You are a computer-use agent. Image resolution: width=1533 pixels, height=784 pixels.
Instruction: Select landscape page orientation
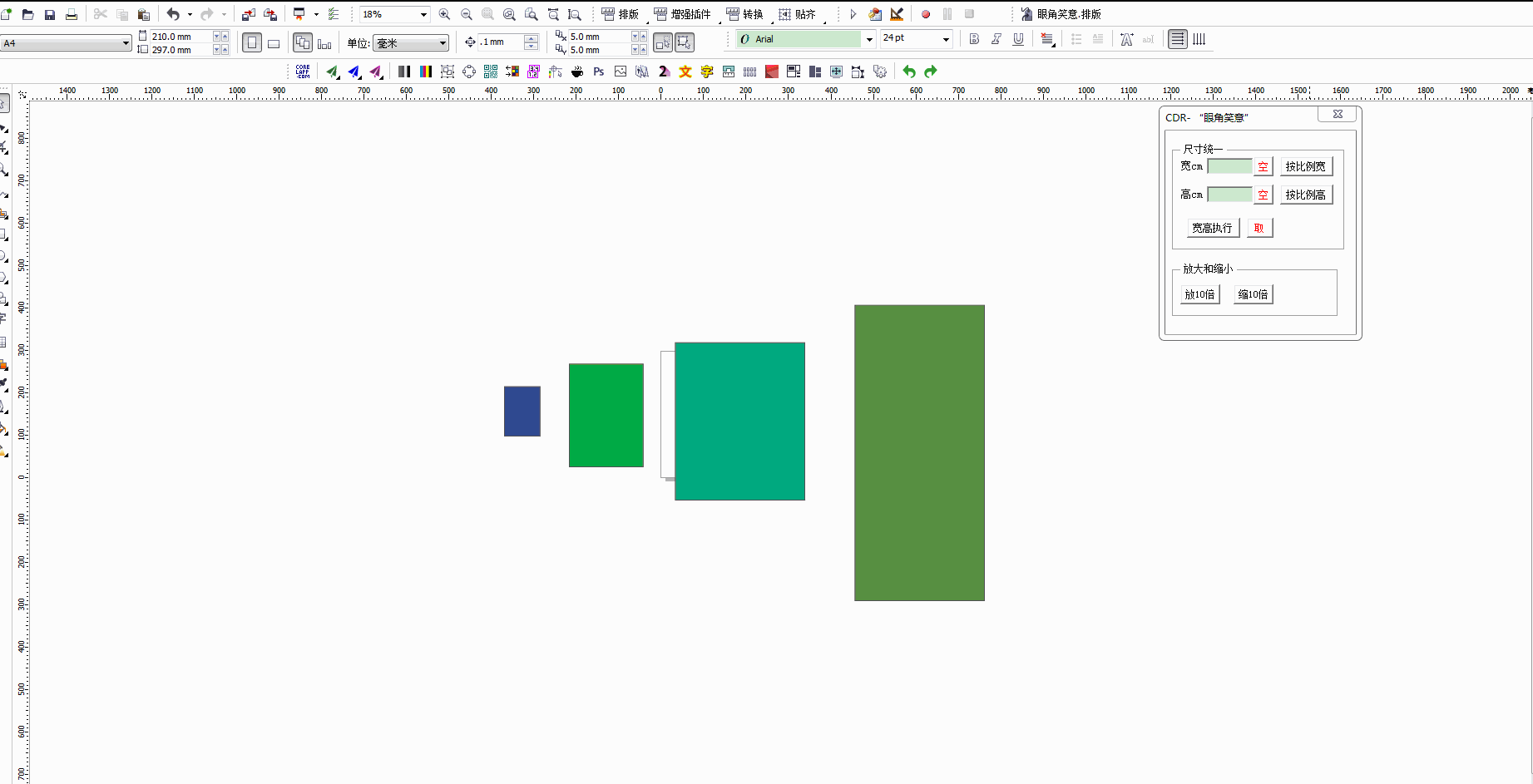click(x=274, y=42)
